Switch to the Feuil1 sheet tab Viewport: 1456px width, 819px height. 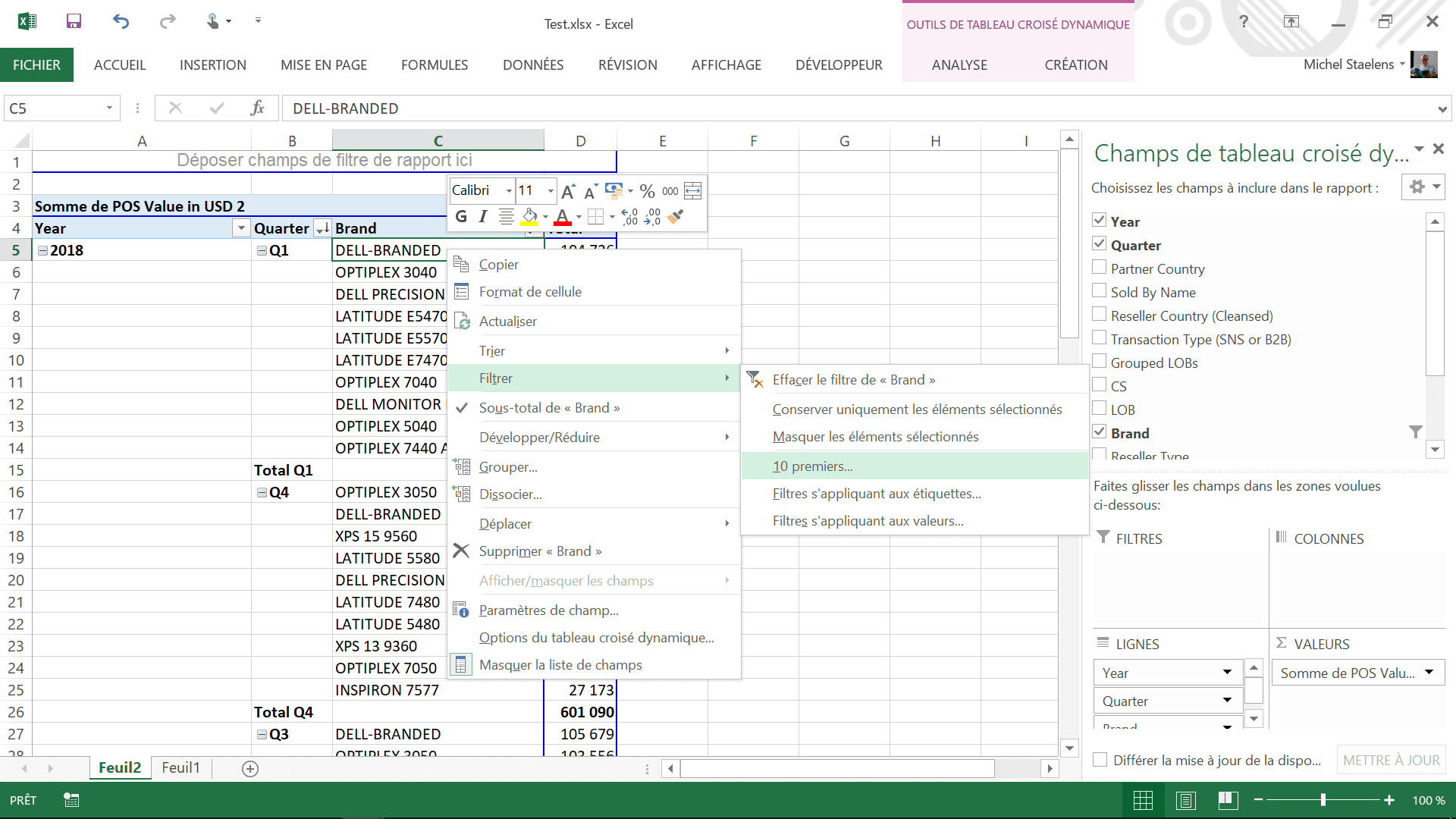(x=180, y=767)
